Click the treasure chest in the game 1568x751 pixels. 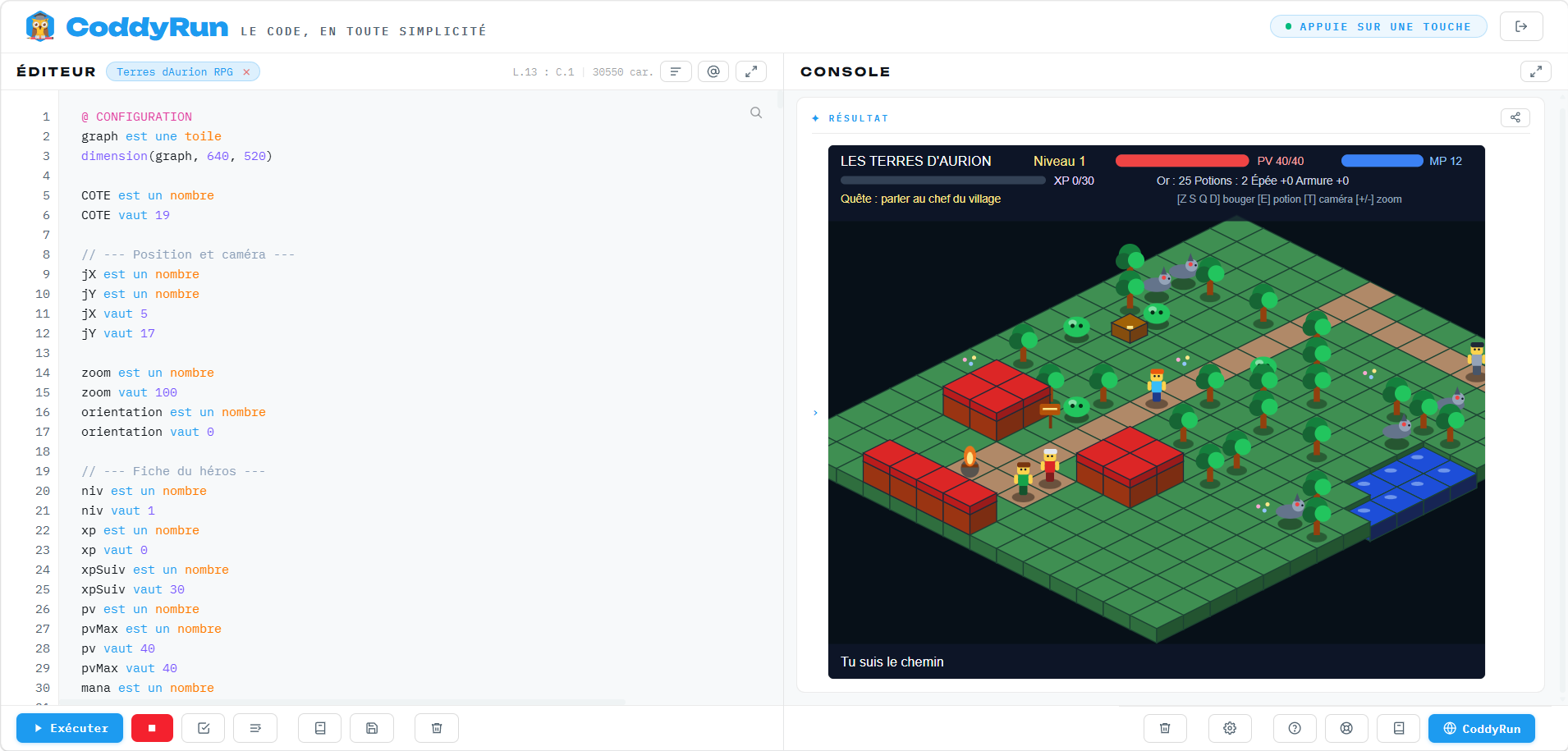1130,328
